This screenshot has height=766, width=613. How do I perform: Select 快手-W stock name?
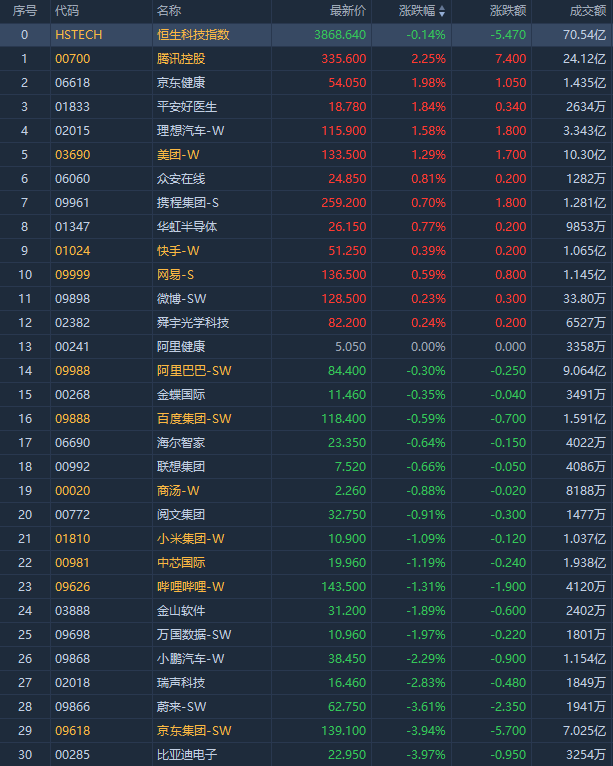(178, 250)
